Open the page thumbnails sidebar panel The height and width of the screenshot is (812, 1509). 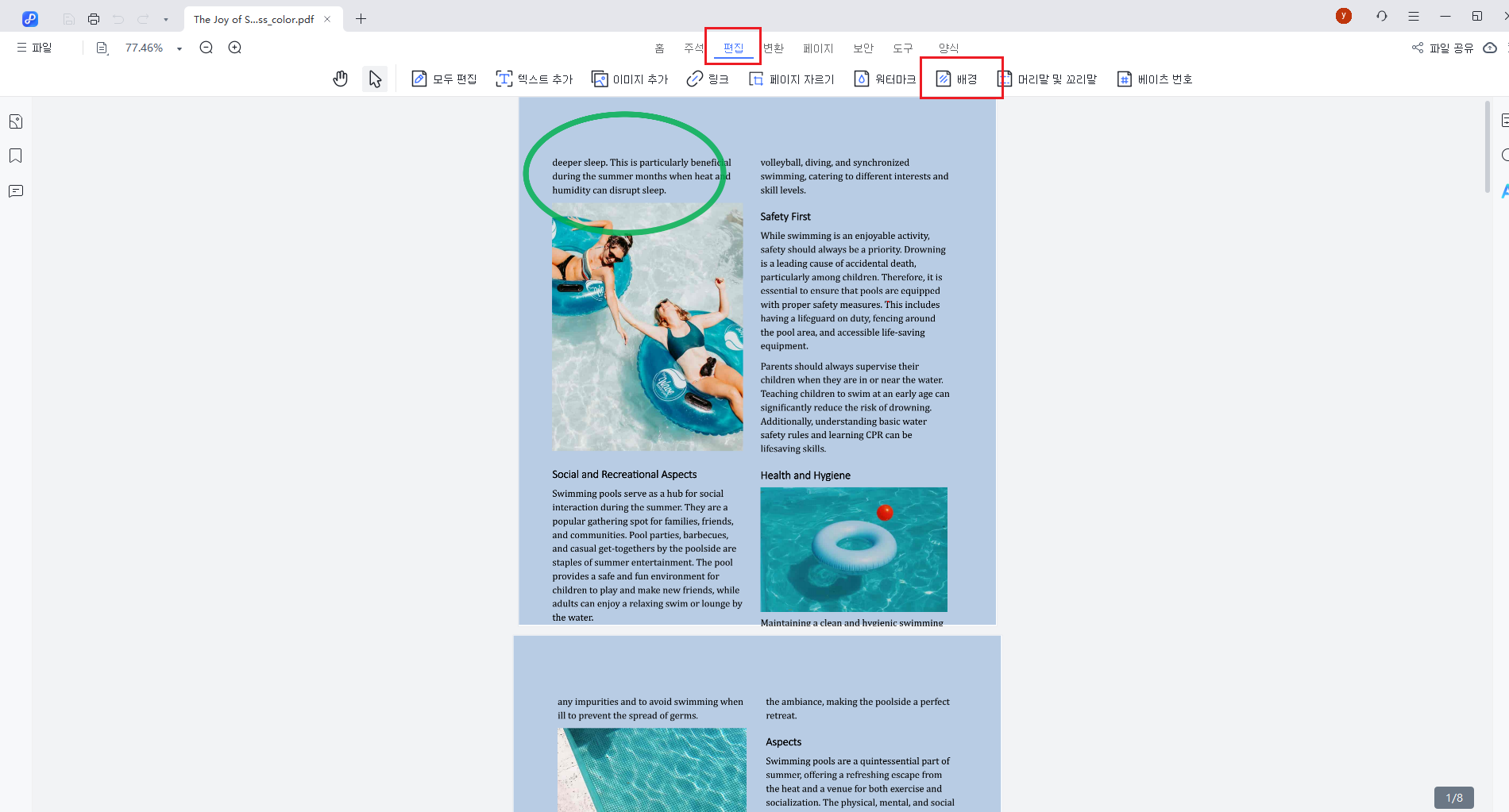(16, 121)
